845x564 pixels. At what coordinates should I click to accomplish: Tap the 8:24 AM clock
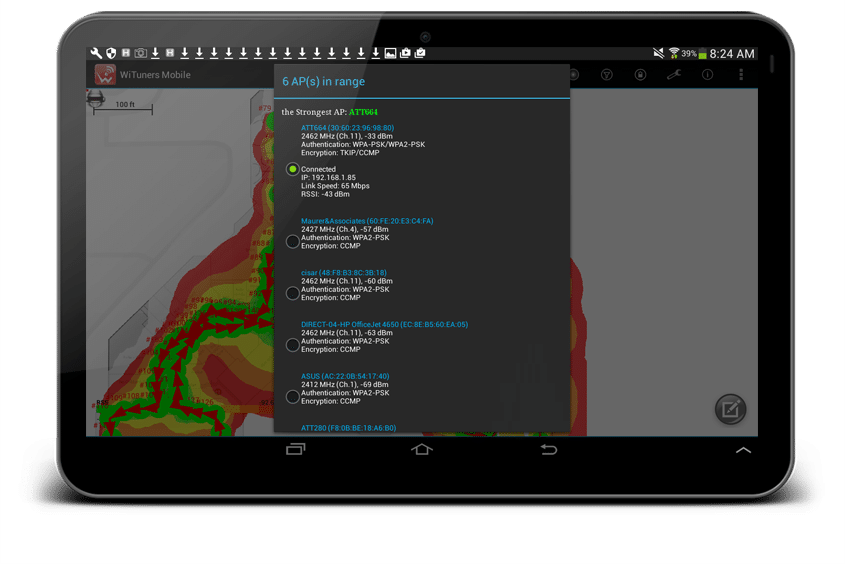pyautogui.click(x=732, y=53)
